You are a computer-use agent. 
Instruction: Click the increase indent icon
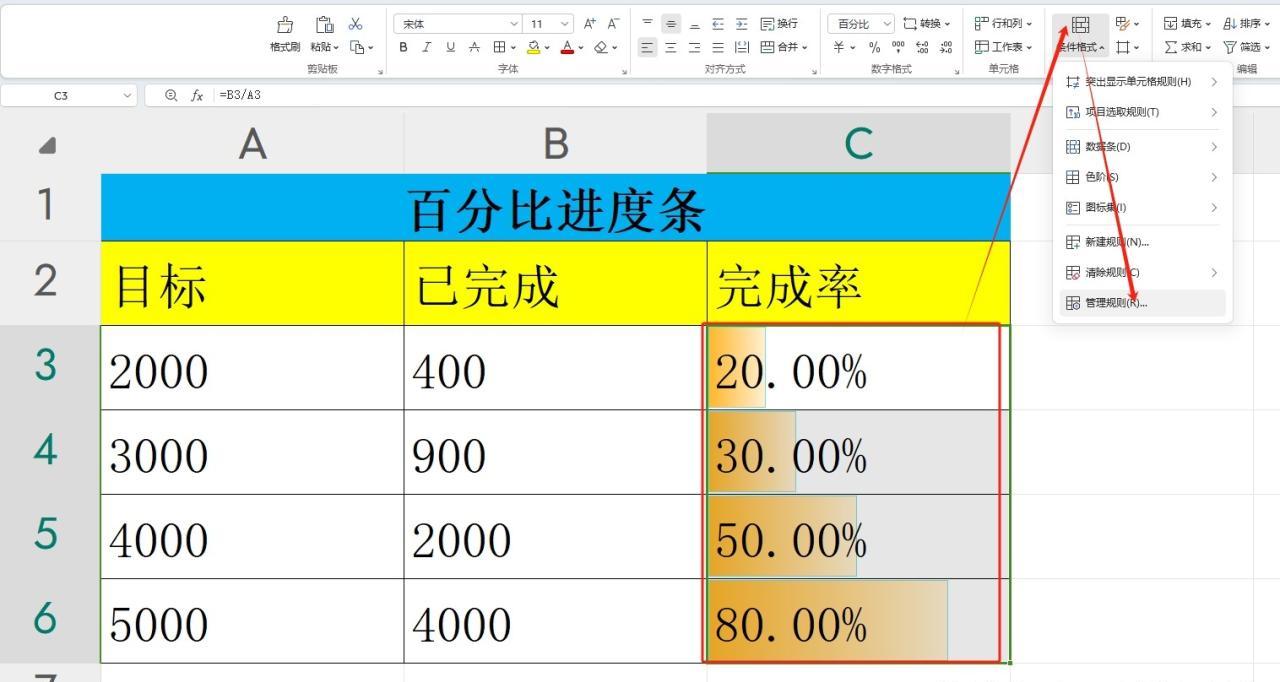[742, 23]
